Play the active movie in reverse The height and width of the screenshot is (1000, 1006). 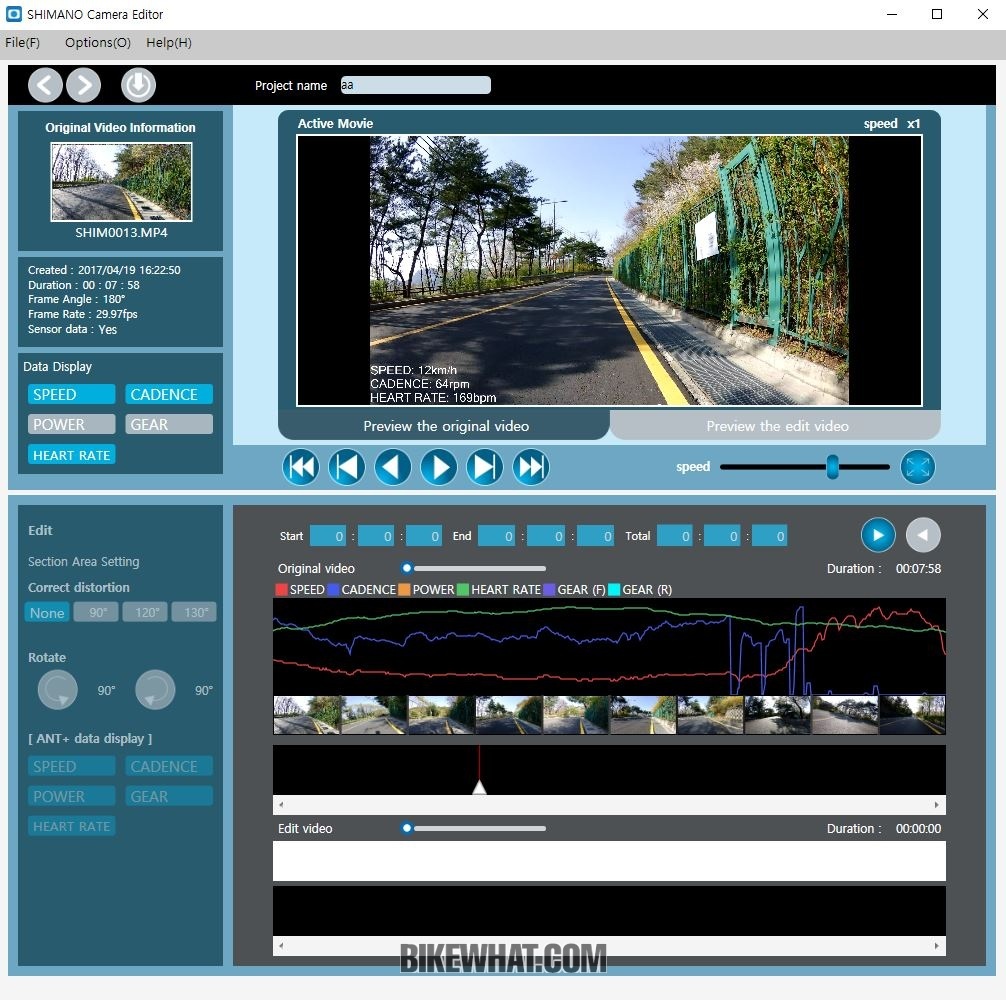pyautogui.click(x=393, y=467)
